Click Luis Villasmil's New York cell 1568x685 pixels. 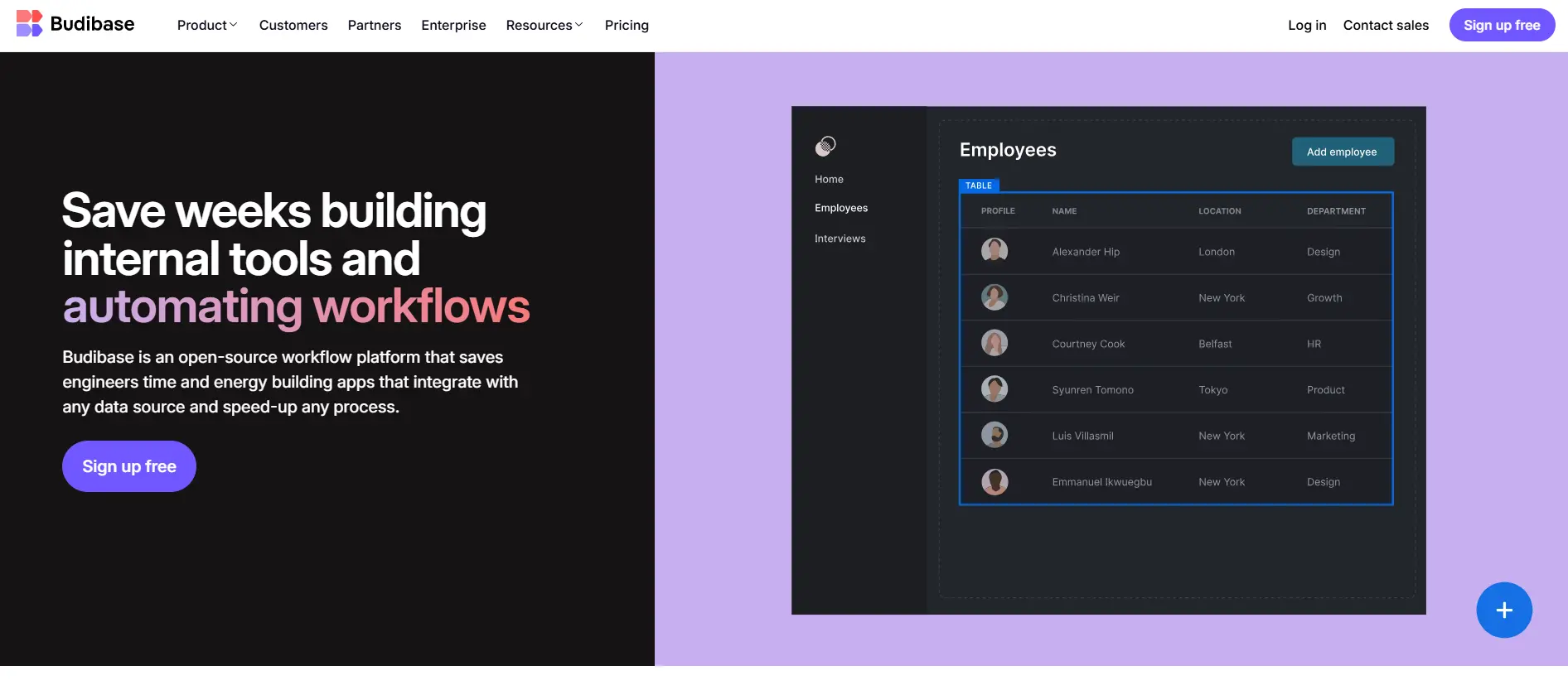coord(1222,436)
